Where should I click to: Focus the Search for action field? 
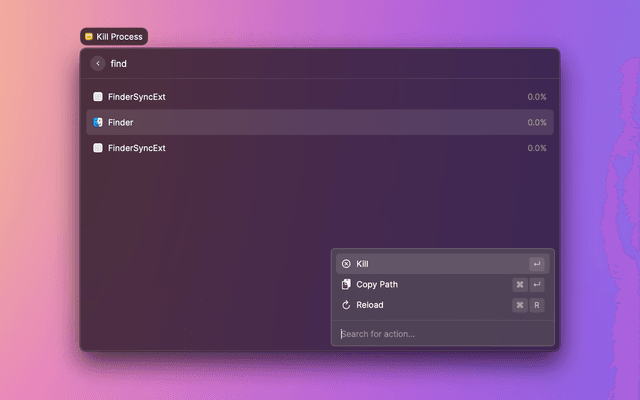(x=440, y=334)
